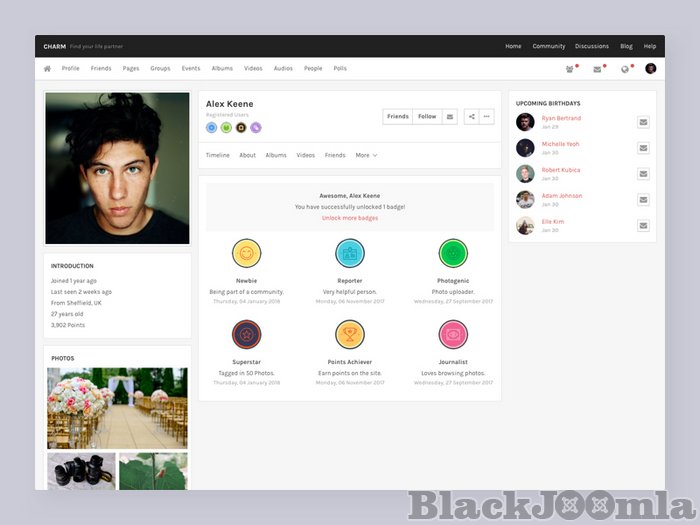Open Discussions in the top menu

[592, 46]
